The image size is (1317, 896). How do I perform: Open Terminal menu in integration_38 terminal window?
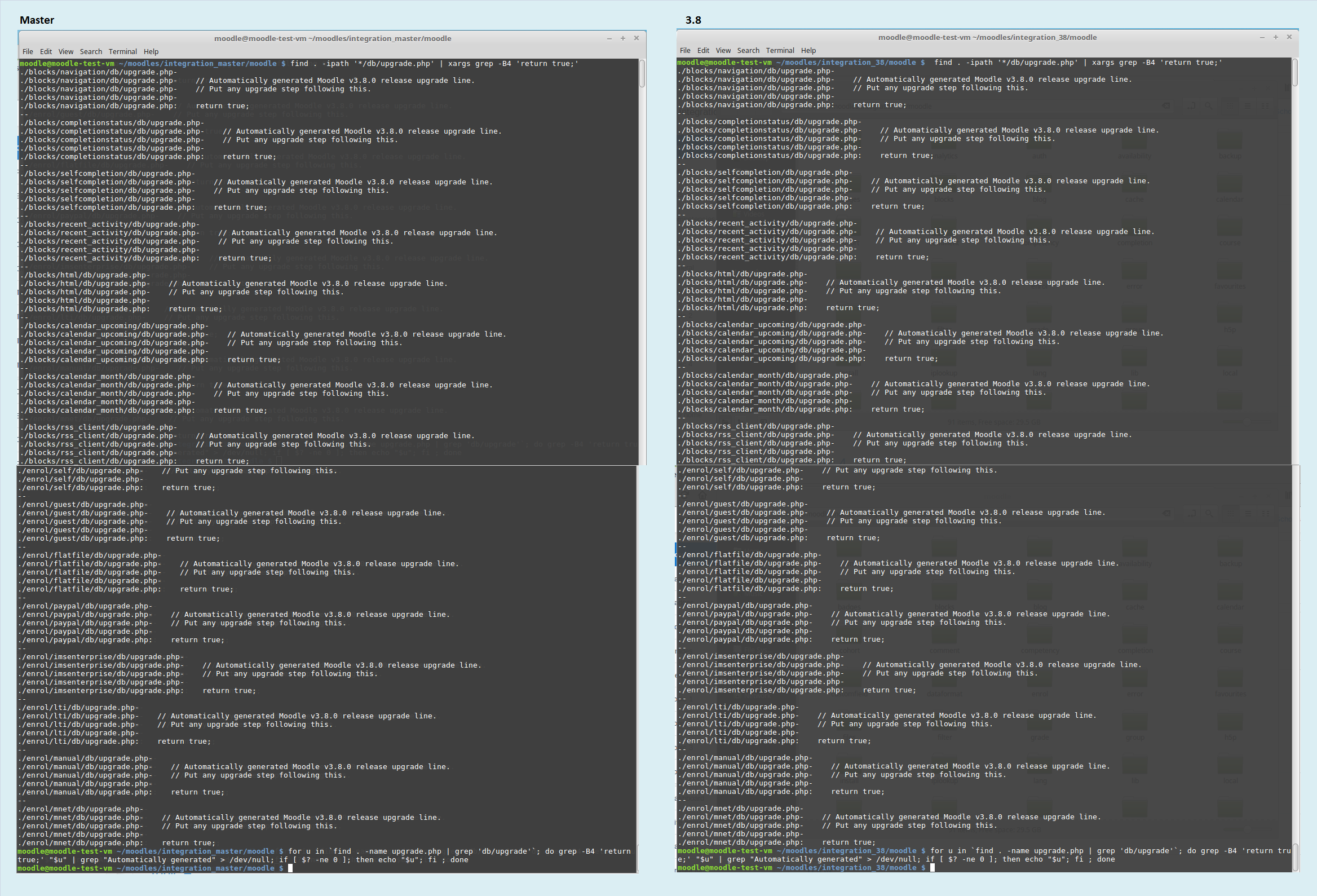(x=780, y=50)
